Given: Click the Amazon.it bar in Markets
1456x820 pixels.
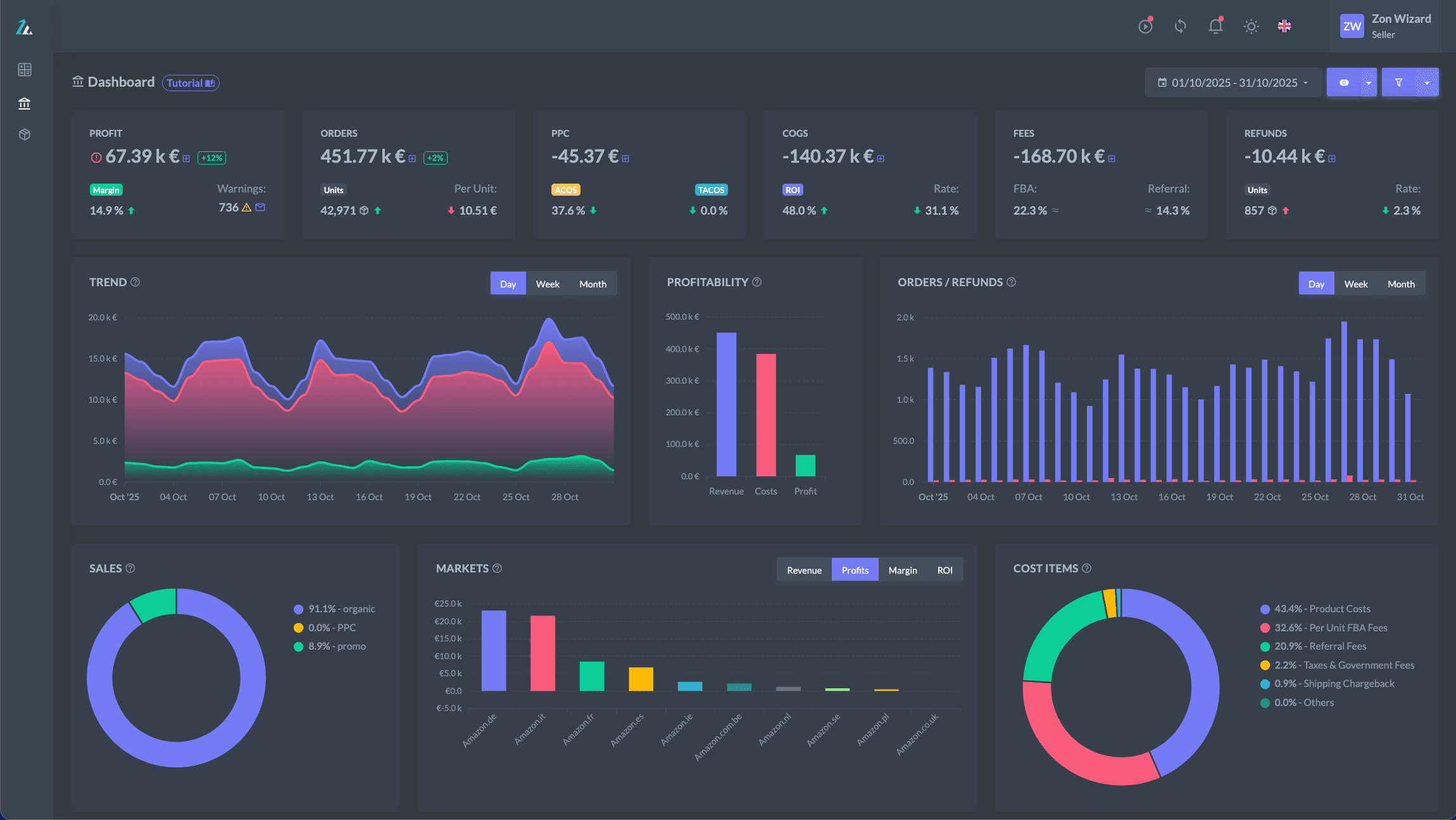Looking at the screenshot, I should click(543, 653).
